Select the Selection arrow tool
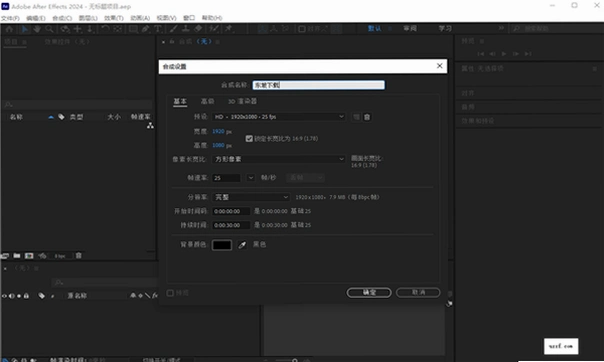Screen dimensions: 604x362 25,29
